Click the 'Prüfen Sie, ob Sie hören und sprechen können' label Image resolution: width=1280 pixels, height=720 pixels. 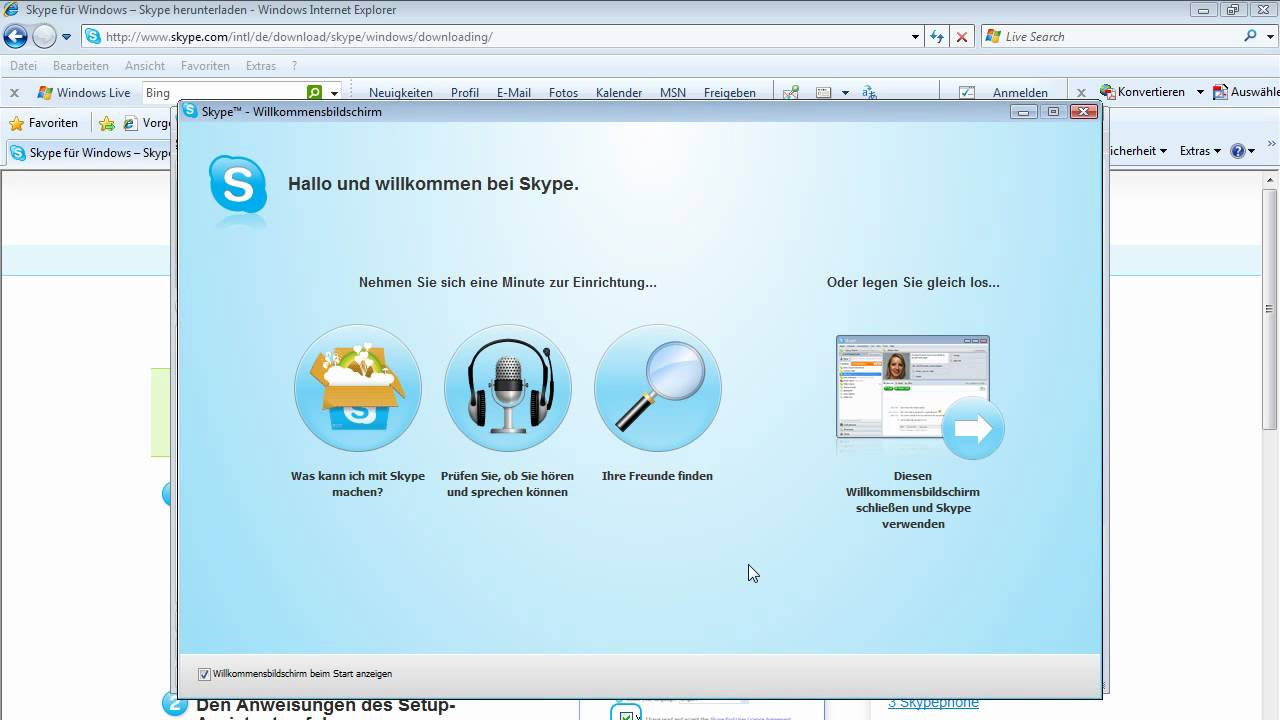point(508,484)
